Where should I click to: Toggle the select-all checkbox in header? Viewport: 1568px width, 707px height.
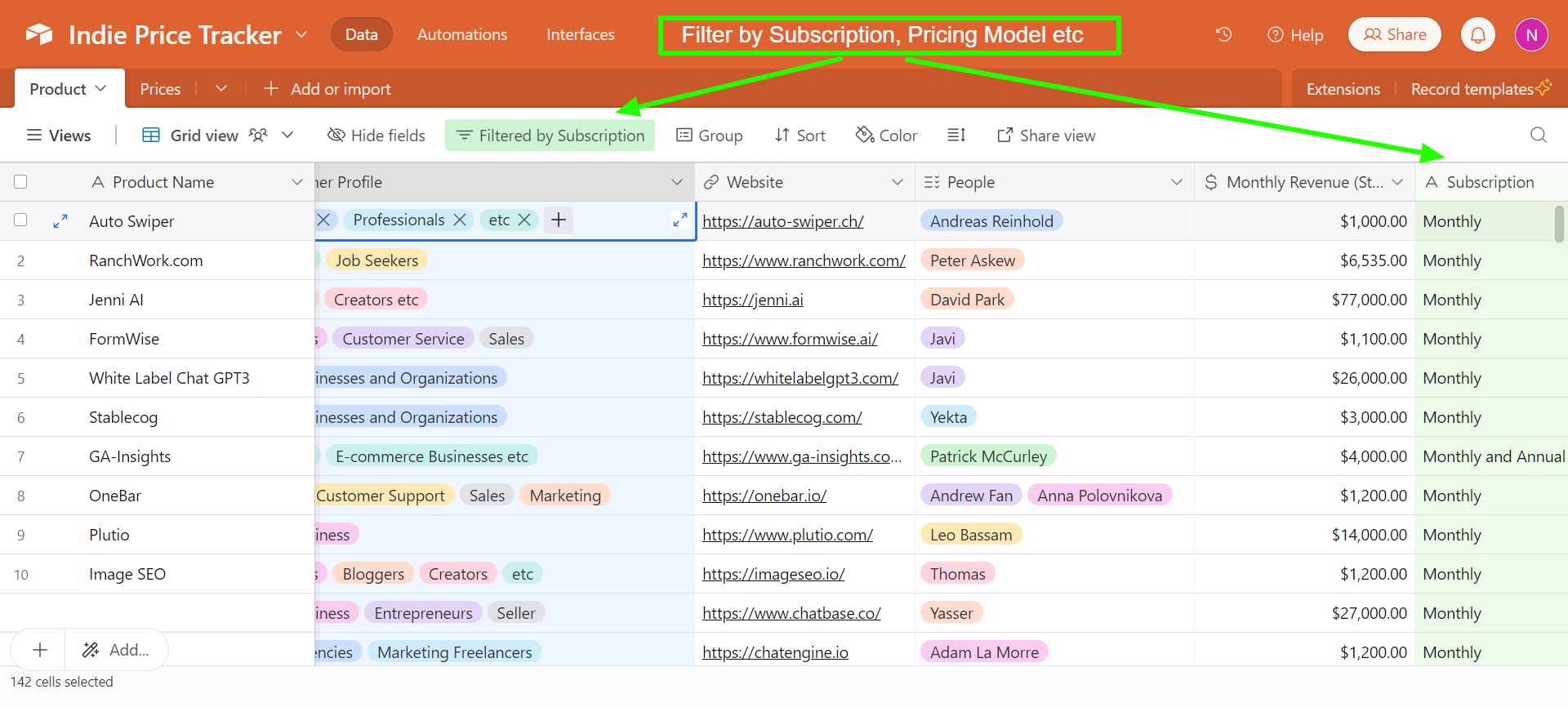pyautogui.click(x=20, y=182)
